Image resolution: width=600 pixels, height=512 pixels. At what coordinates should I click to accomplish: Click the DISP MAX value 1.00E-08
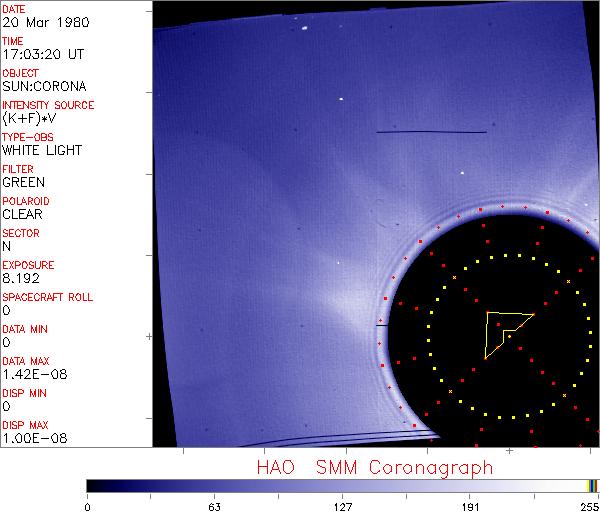(31, 439)
